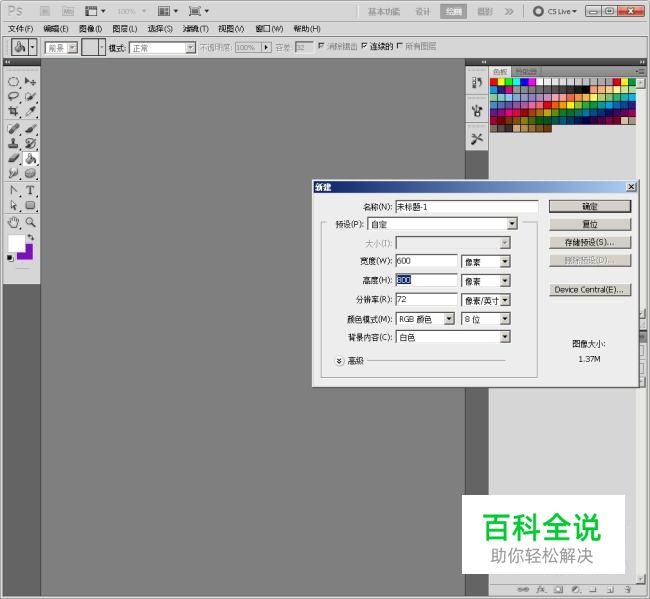650x599 pixels.
Task: Toggle the 消除锯齿 checkbox
Action: click(321, 47)
